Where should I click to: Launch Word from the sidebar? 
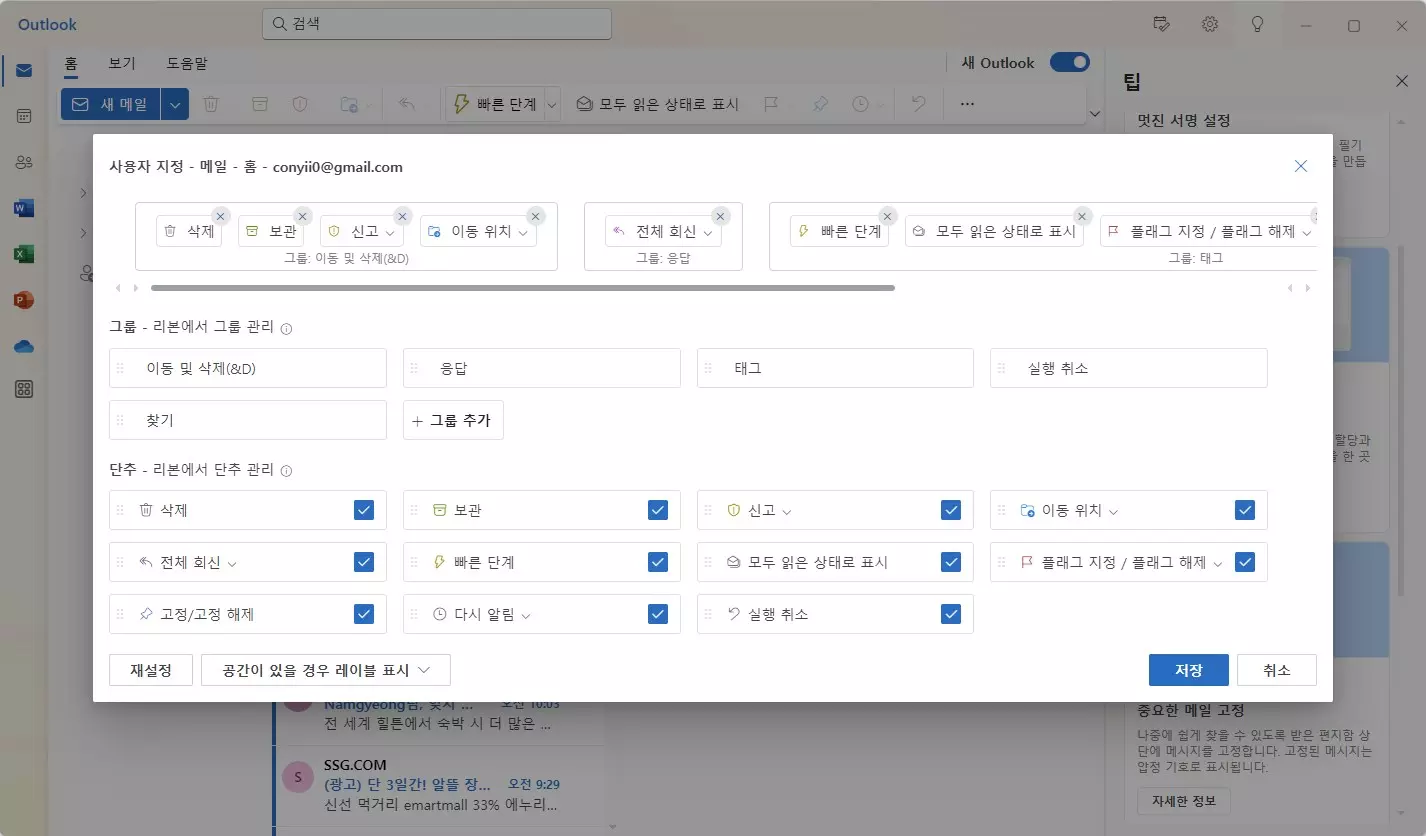(23, 207)
